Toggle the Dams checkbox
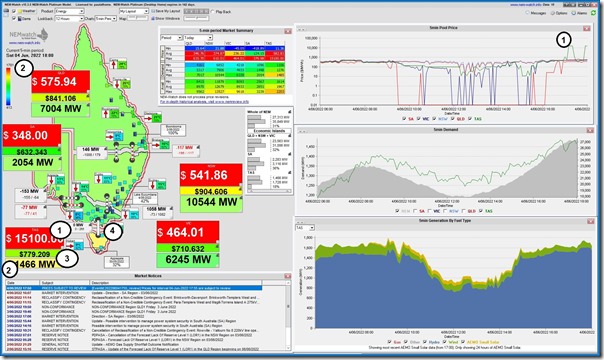This screenshot has height=360, width=604. coord(14,18)
